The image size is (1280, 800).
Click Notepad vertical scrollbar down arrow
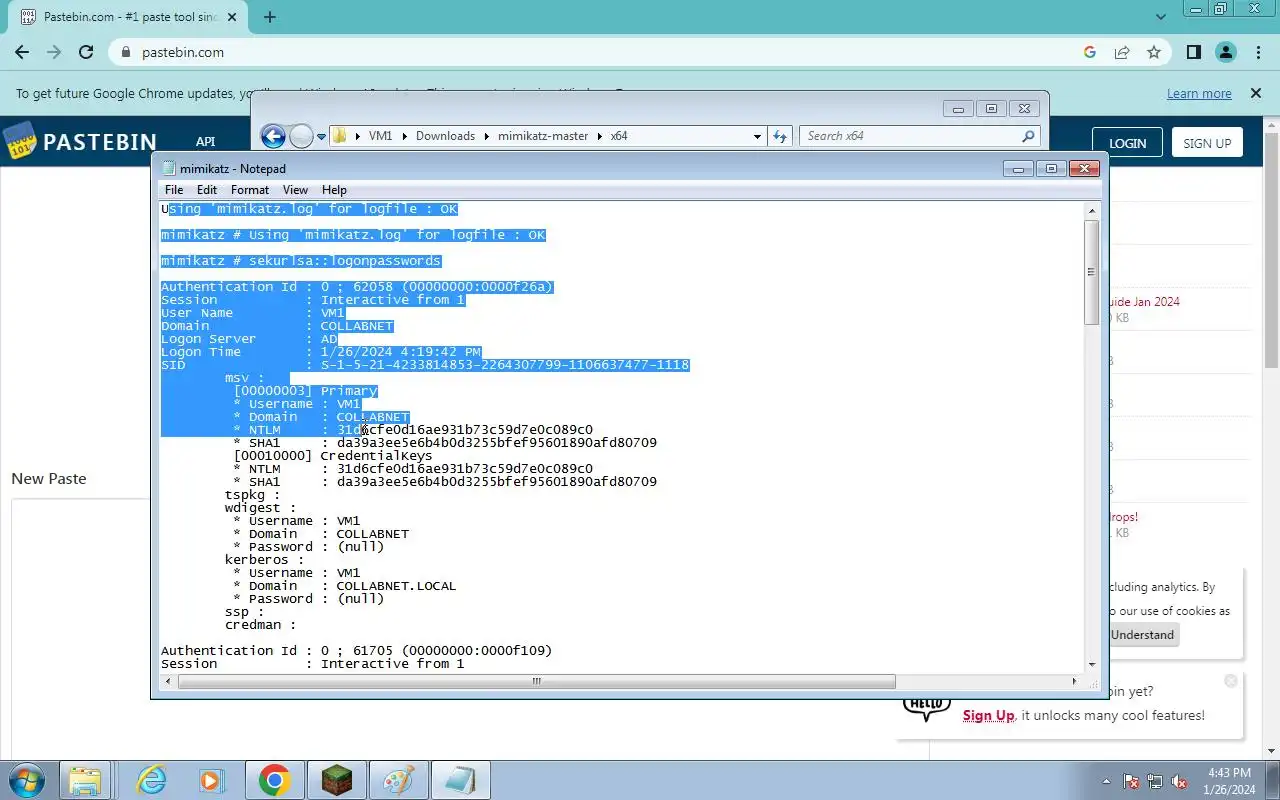[1091, 664]
